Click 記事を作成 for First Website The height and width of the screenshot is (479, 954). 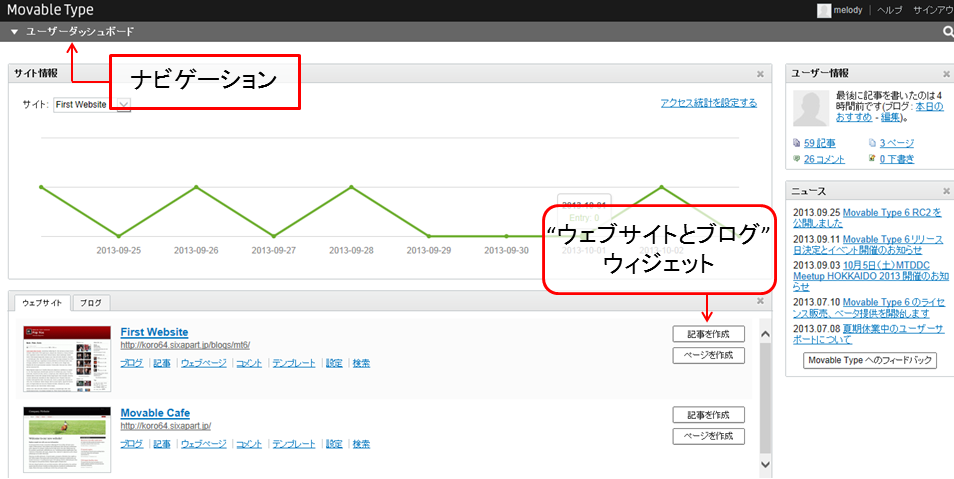tap(708, 334)
